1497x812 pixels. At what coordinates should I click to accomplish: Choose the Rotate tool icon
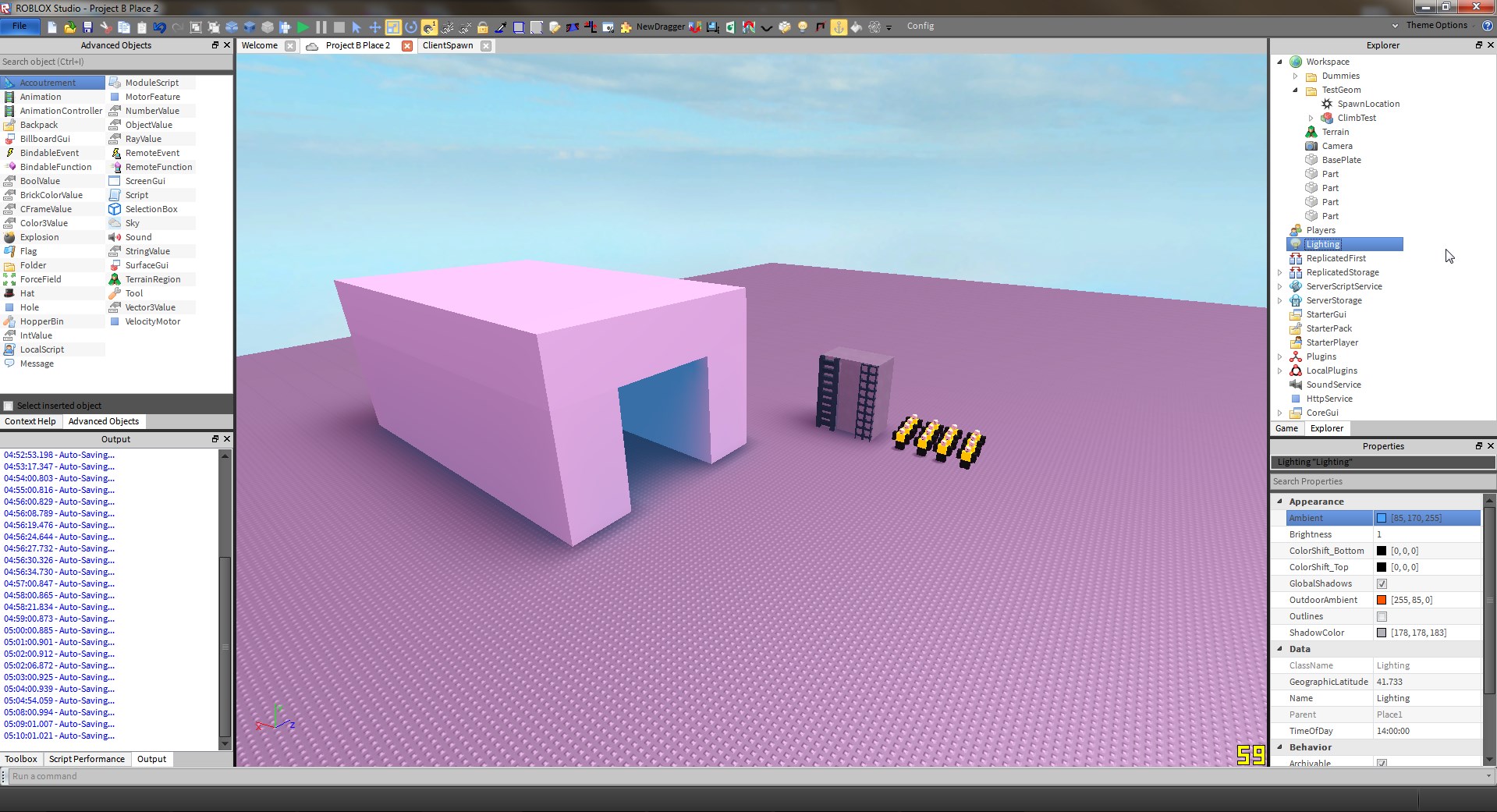pos(411,27)
